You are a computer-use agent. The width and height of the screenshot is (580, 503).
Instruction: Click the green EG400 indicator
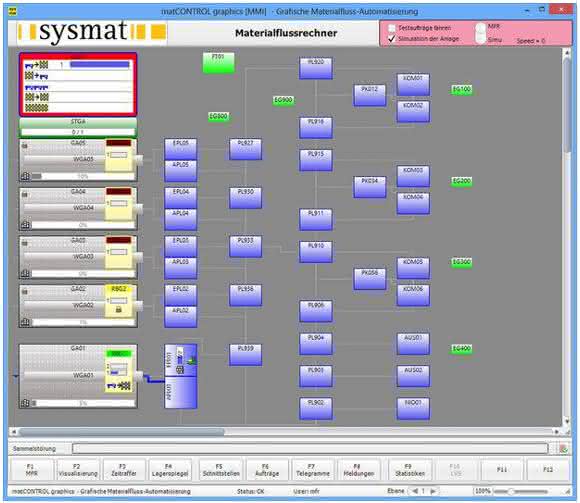(x=462, y=348)
